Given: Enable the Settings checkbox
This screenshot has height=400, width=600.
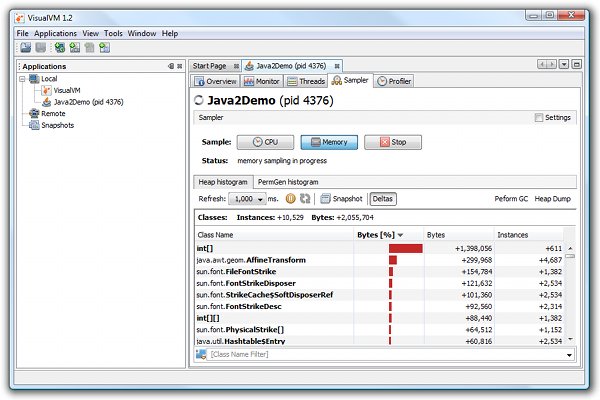Looking at the screenshot, I should 539,117.
